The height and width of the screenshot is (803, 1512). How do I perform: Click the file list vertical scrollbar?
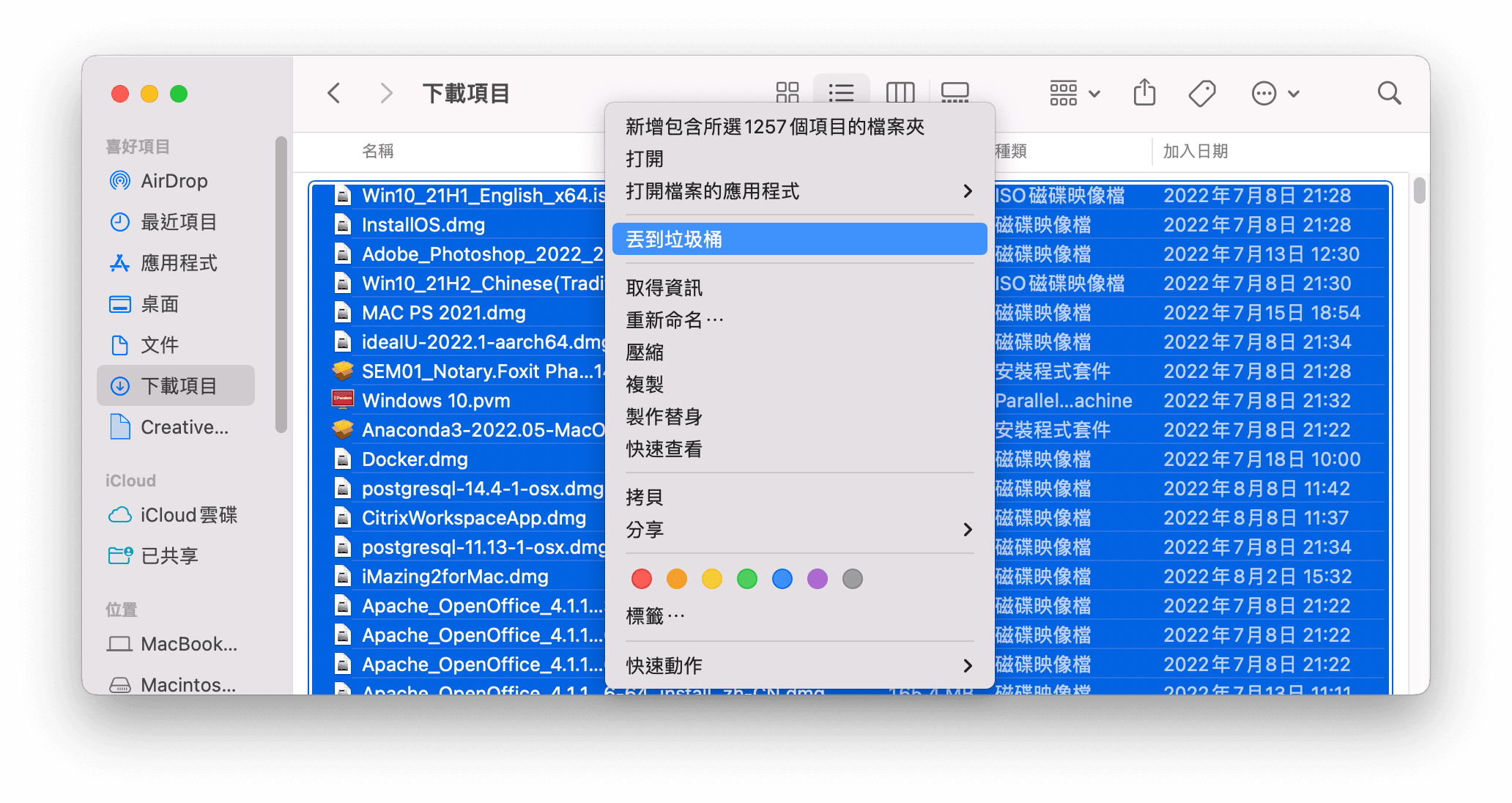[1420, 190]
